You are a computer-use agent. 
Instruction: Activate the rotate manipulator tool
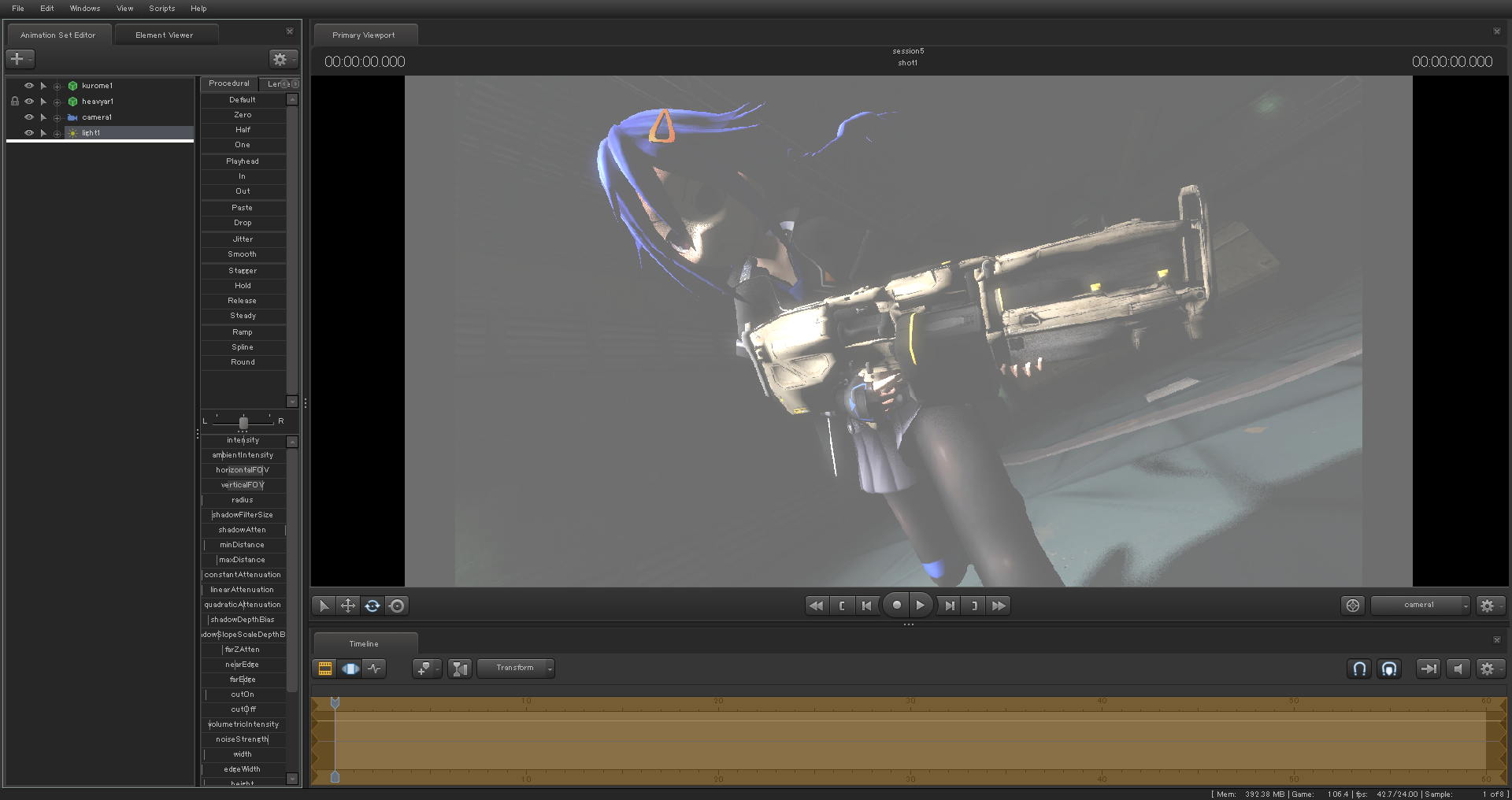[372, 606]
